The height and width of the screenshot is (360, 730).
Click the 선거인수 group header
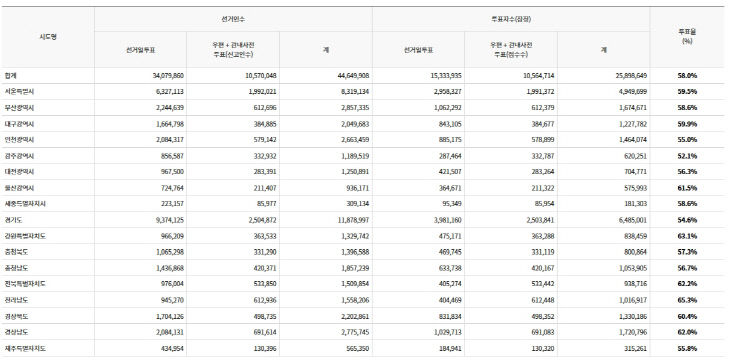[233, 20]
